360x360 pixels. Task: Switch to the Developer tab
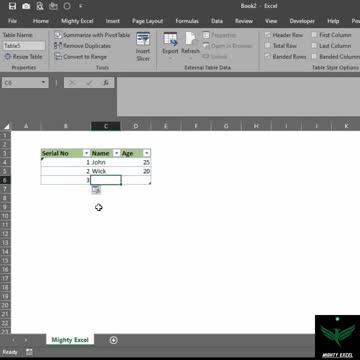[x=302, y=21]
